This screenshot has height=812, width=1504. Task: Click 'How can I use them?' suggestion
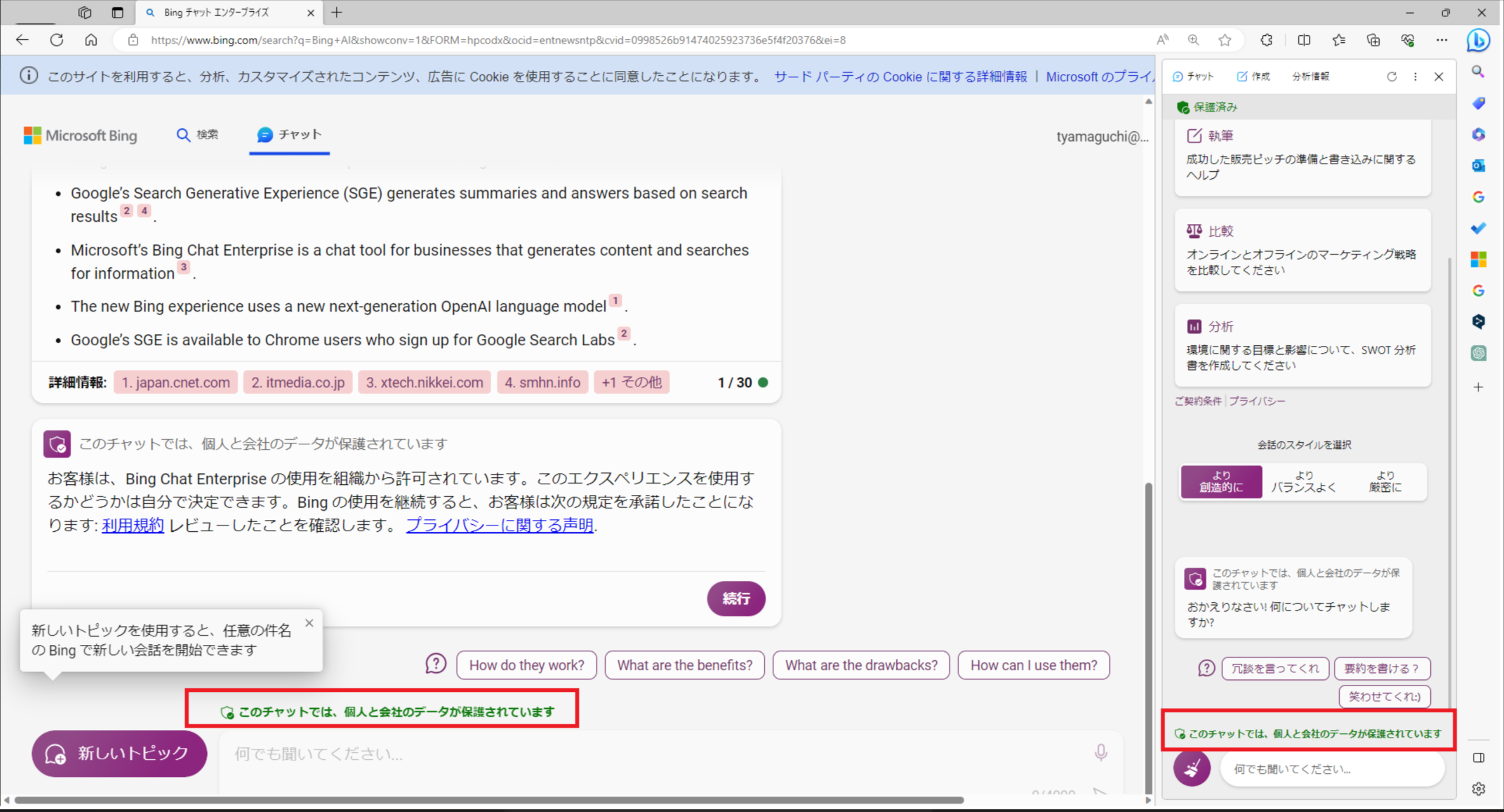1034,665
